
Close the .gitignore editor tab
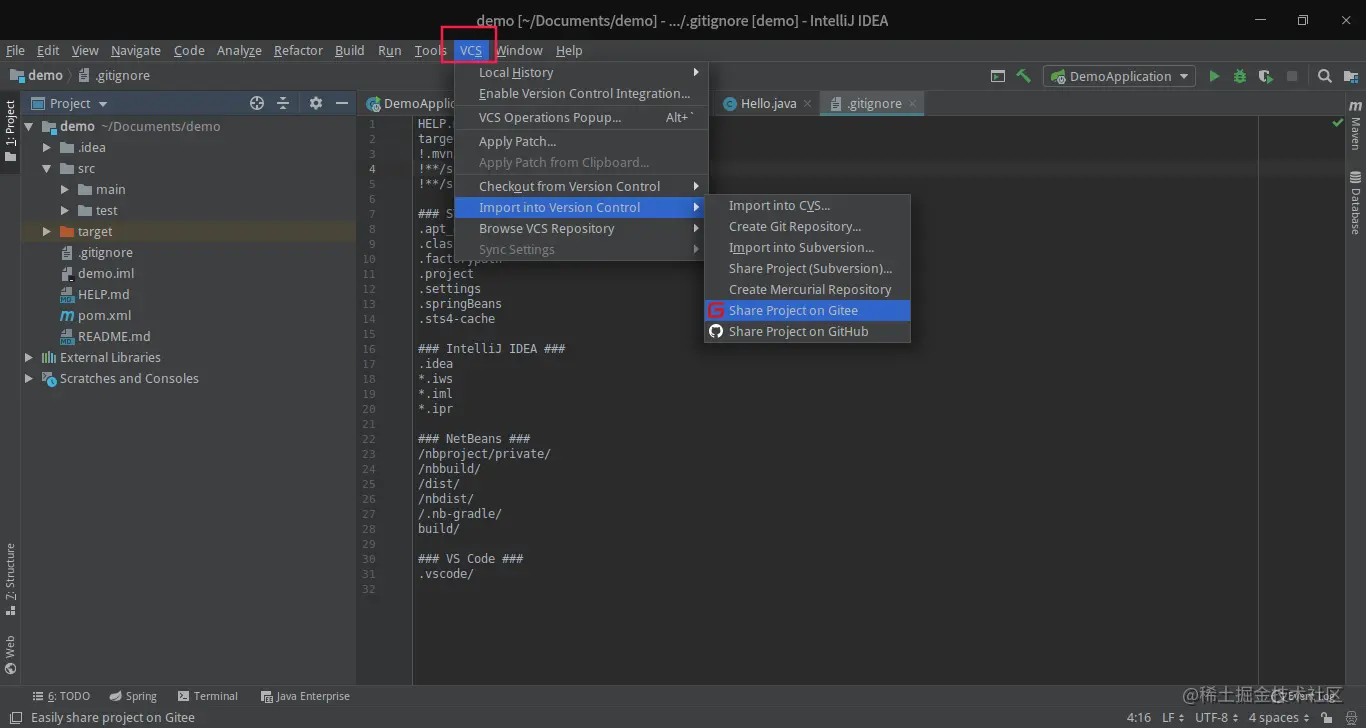pyautogui.click(x=912, y=104)
